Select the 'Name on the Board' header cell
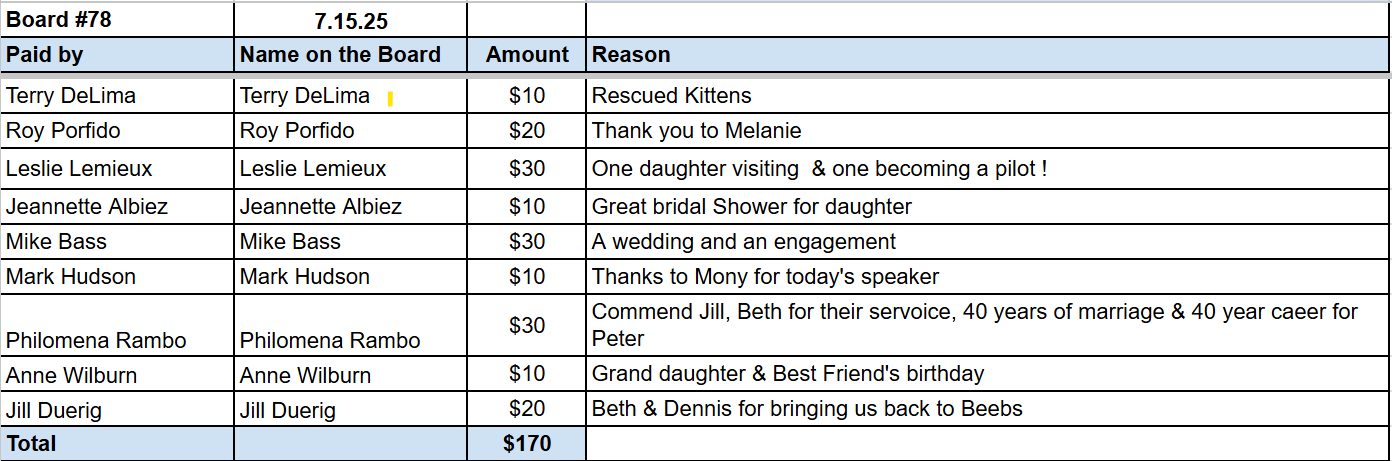This screenshot has width=1392, height=461. [x=340, y=55]
